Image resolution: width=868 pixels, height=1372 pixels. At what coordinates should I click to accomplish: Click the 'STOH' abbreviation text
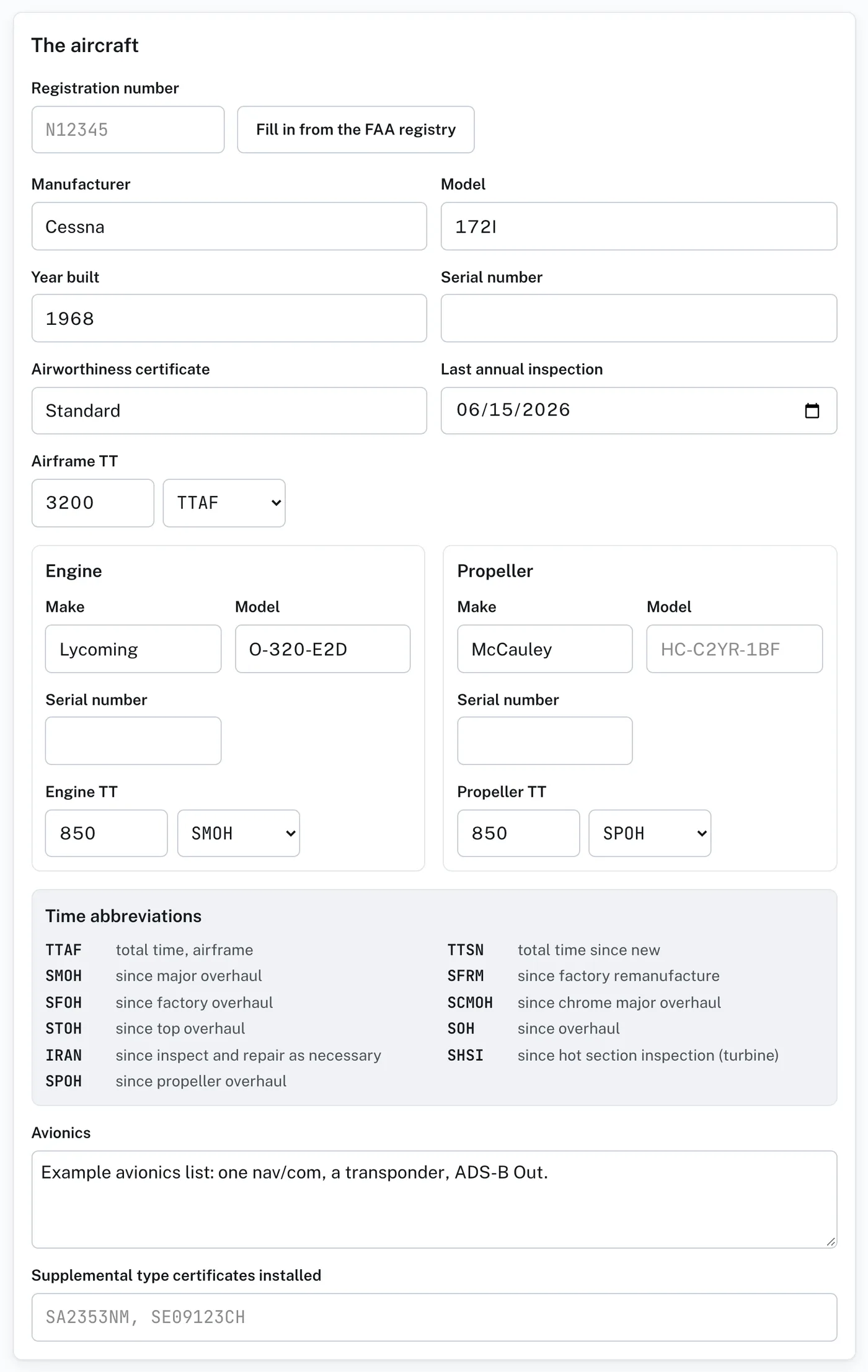coord(63,1029)
